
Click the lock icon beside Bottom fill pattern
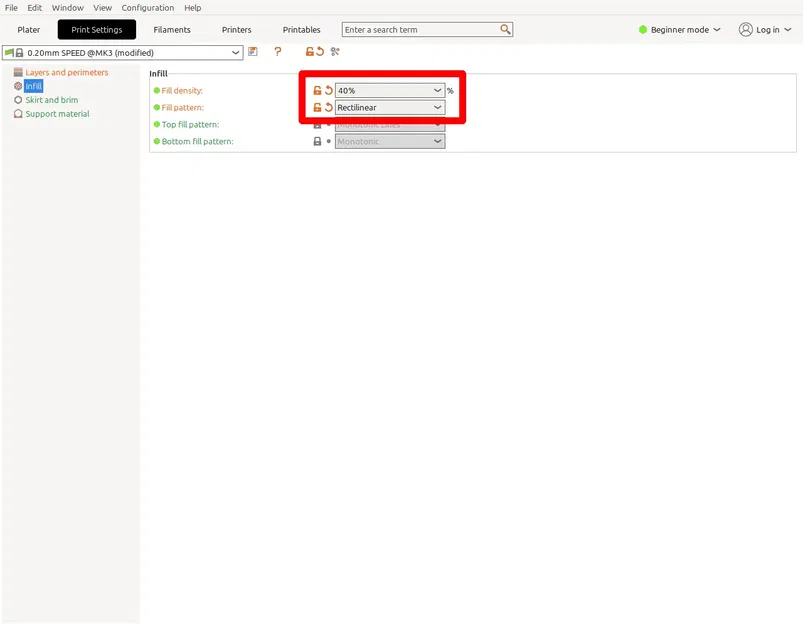tap(318, 141)
